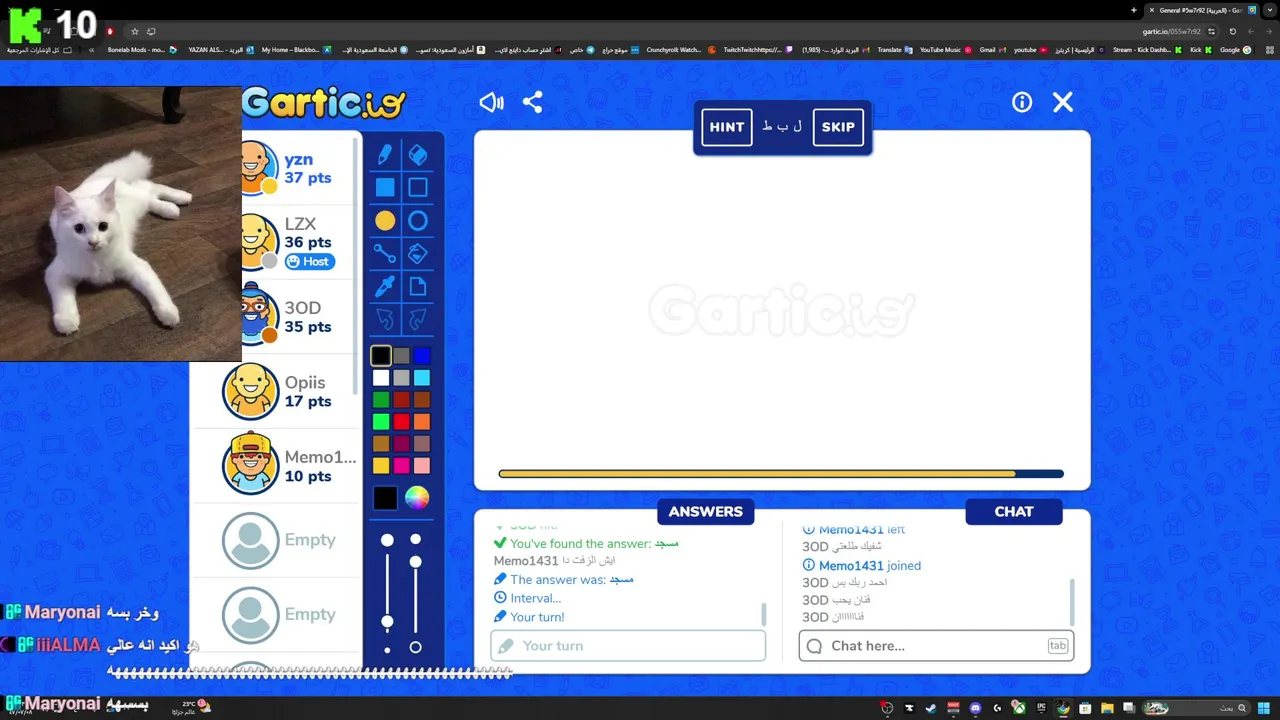
Task: Click the current color black preview box
Action: 385,498
